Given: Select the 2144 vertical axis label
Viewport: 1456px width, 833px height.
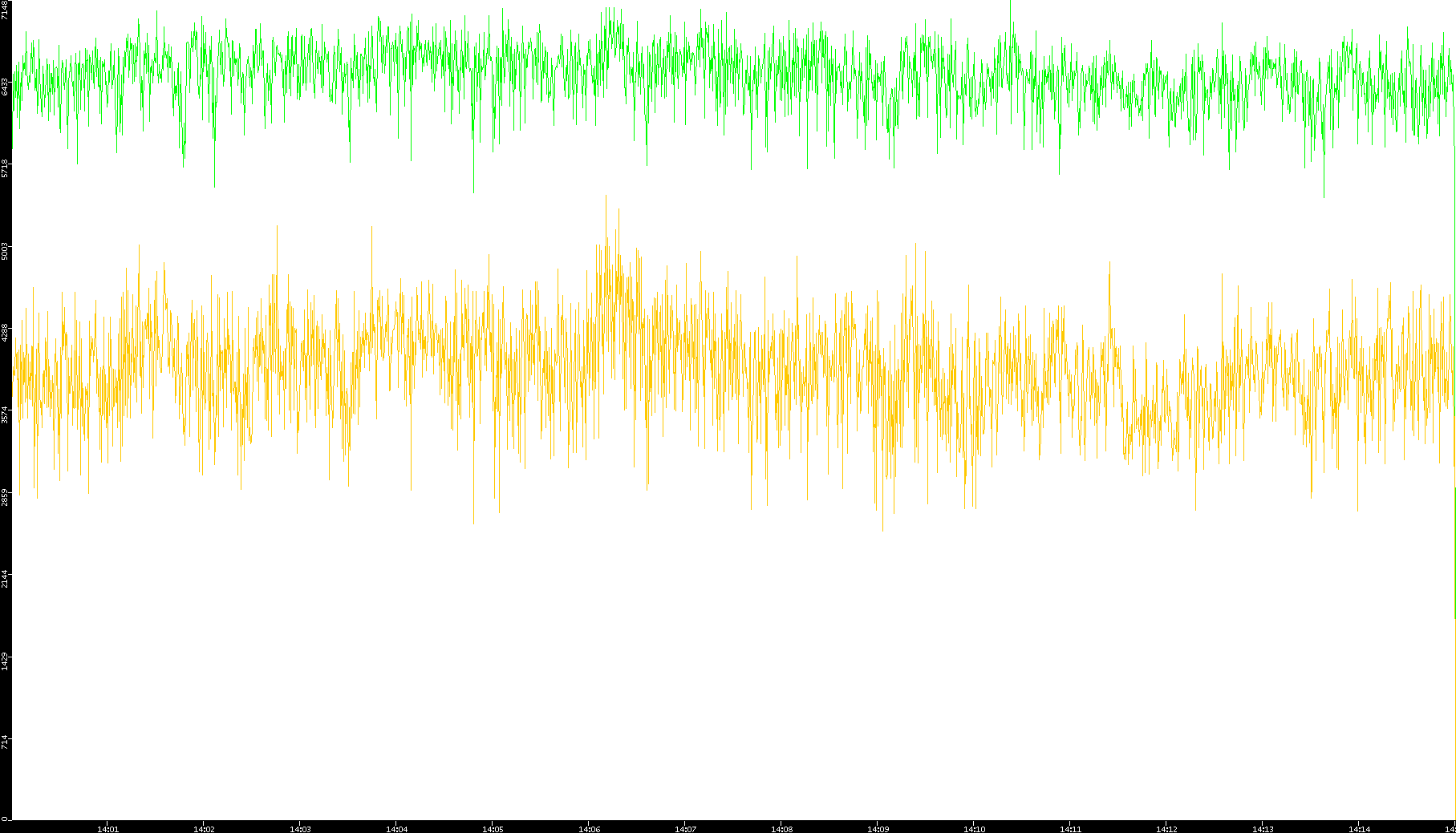Looking at the screenshot, I should pos(6,580).
